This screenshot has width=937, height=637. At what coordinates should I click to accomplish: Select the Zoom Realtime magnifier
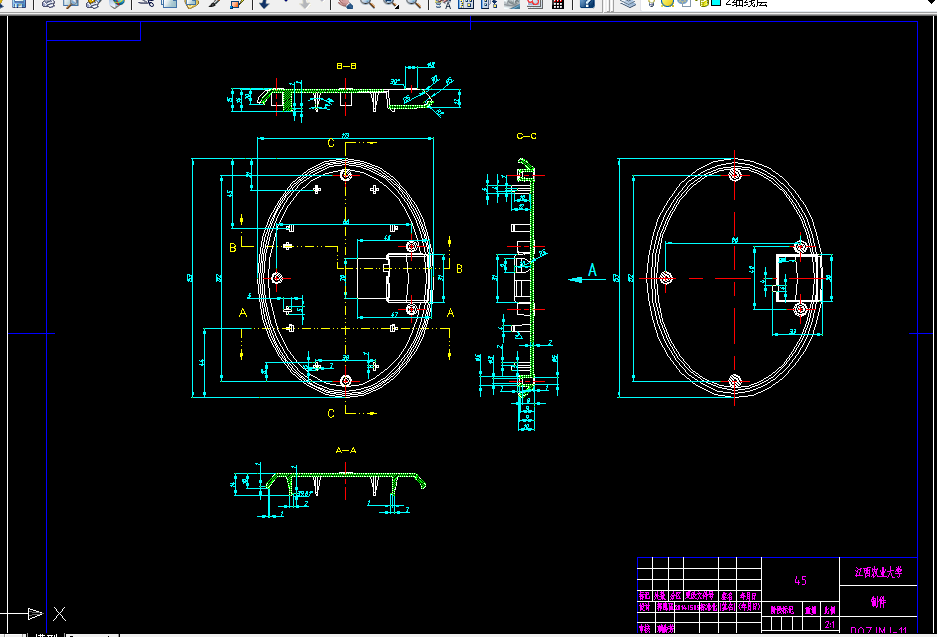pos(368,3)
